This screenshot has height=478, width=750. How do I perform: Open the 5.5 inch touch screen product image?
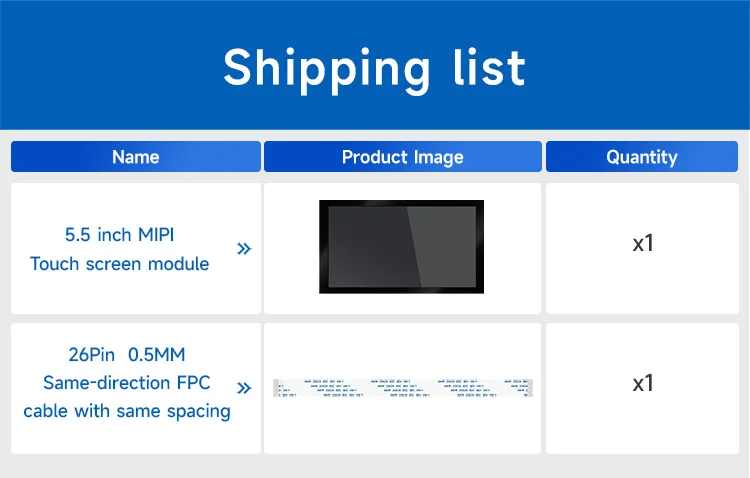(x=401, y=247)
